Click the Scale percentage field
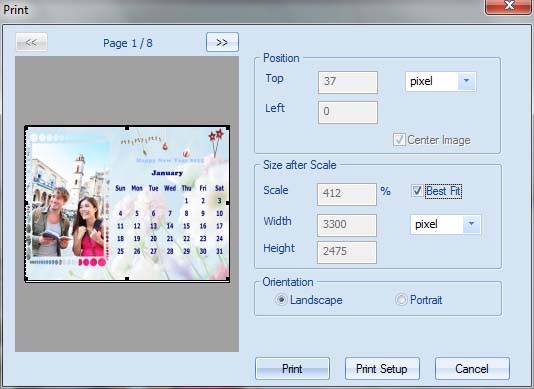The height and width of the screenshot is (389, 534). point(347,194)
